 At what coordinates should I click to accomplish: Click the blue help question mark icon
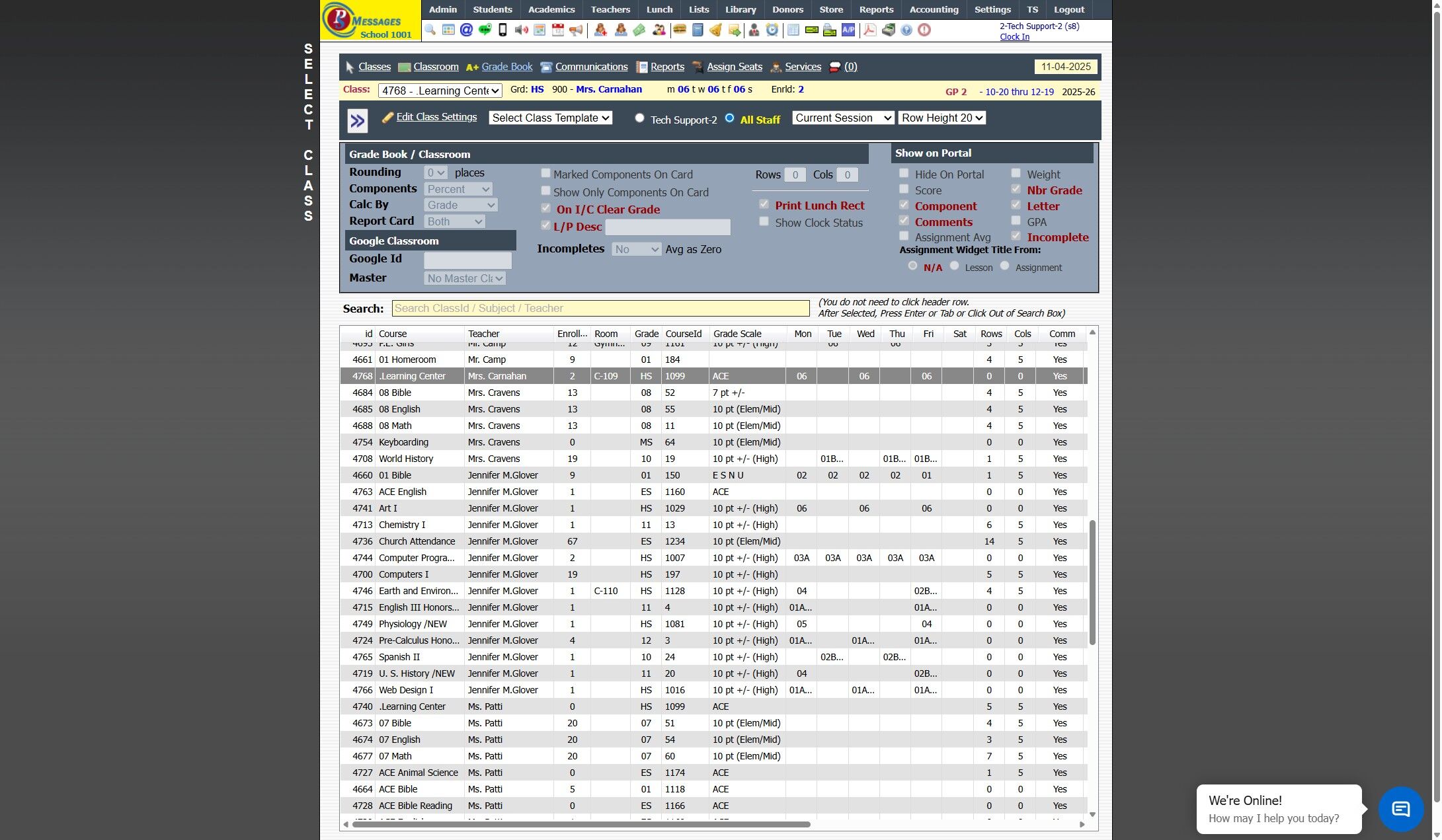tap(906, 30)
